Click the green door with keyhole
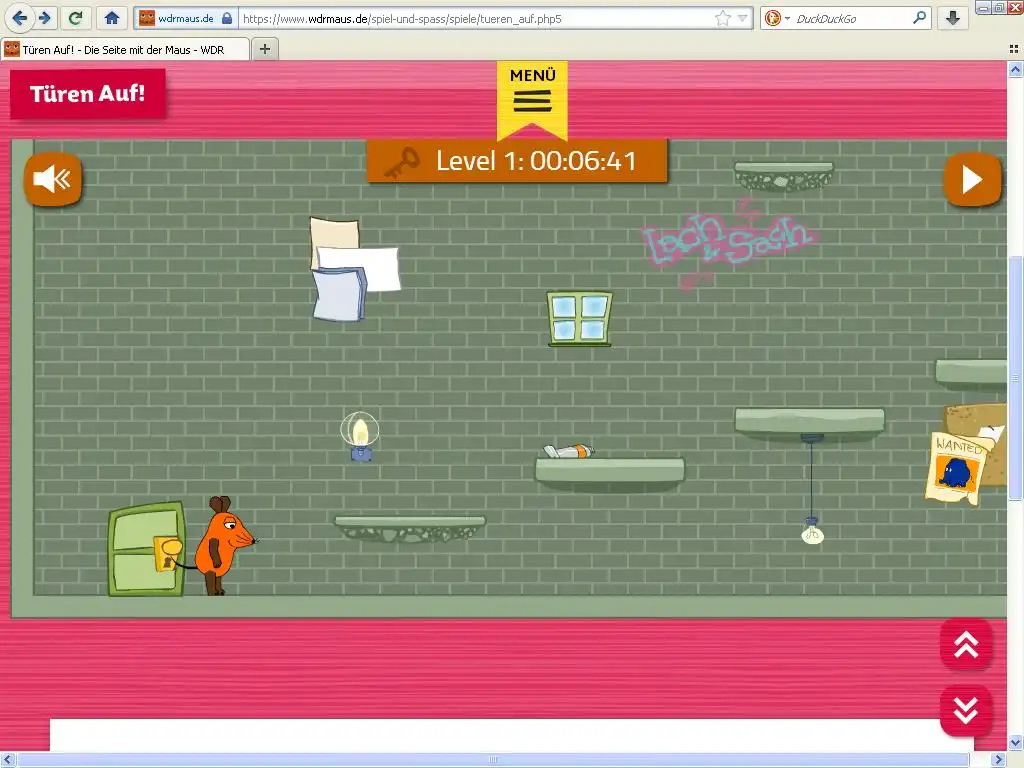1024x768 pixels. point(146,549)
